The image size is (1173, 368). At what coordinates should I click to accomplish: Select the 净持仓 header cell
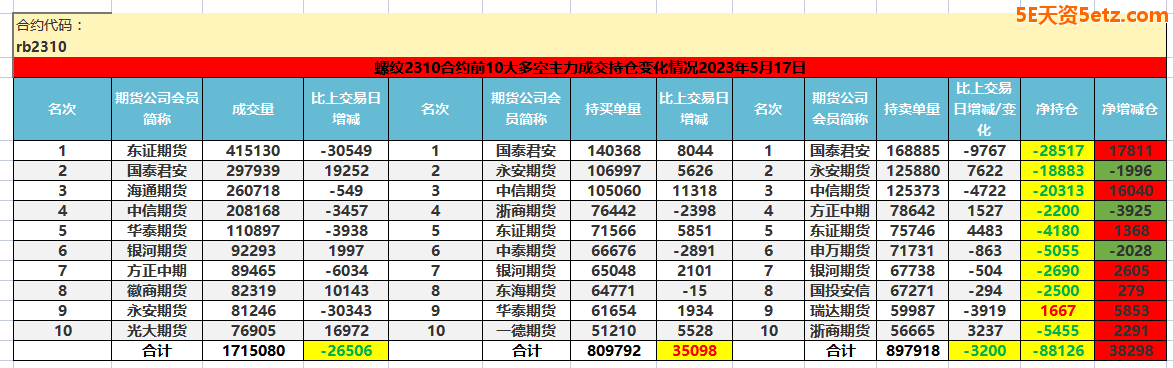[x=1056, y=109]
